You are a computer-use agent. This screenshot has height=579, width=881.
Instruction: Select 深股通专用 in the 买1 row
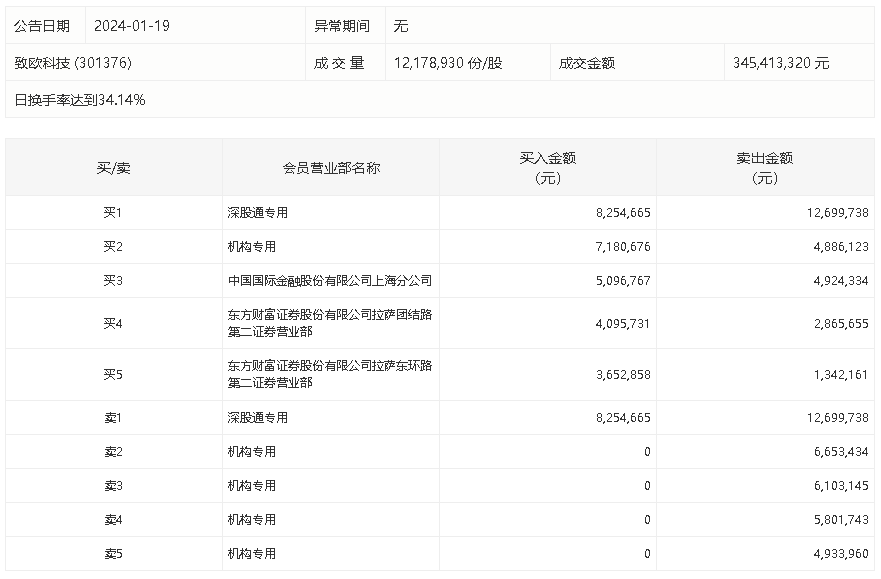coord(257,213)
